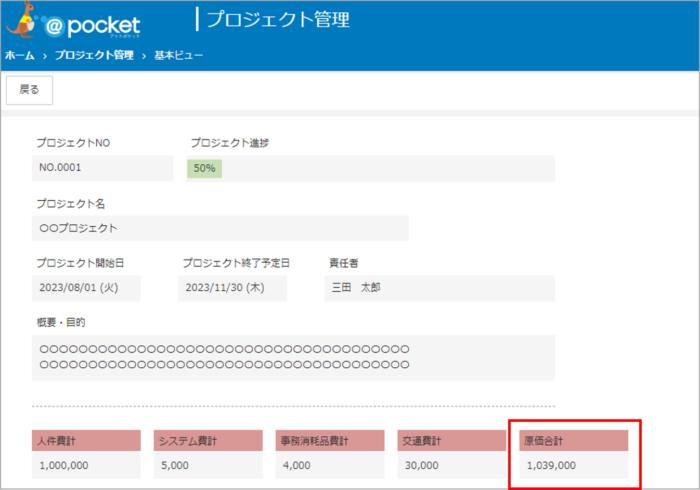Click the 50% progress badge
Viewport: 700px width, 490px height.
pos(204,168)
